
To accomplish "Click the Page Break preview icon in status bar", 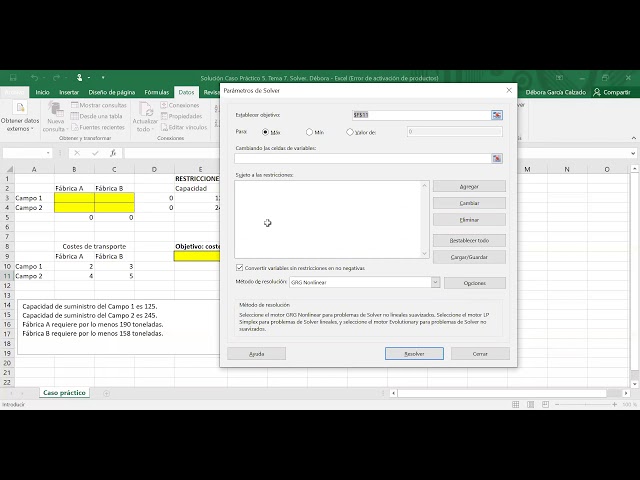I will (545, 404).
